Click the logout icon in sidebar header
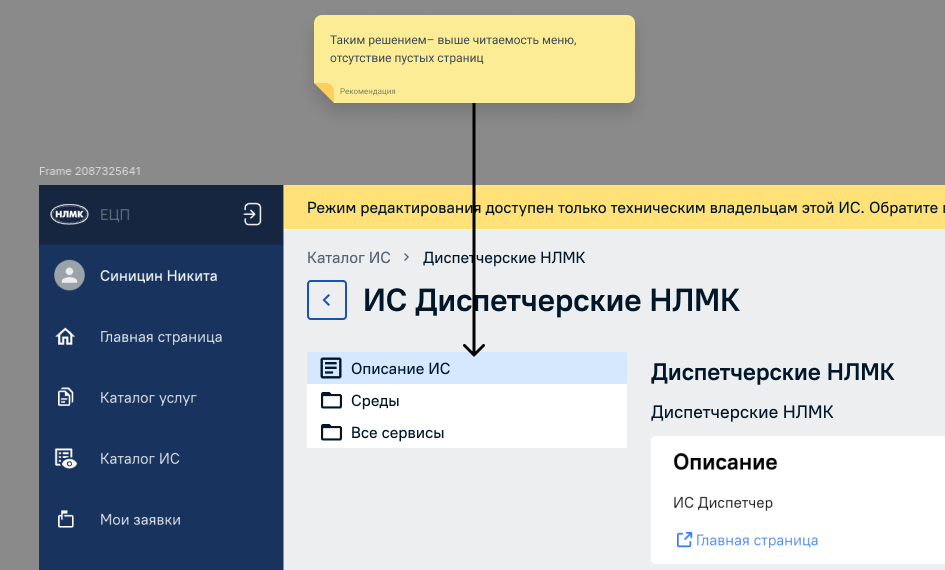 point(252,214)
